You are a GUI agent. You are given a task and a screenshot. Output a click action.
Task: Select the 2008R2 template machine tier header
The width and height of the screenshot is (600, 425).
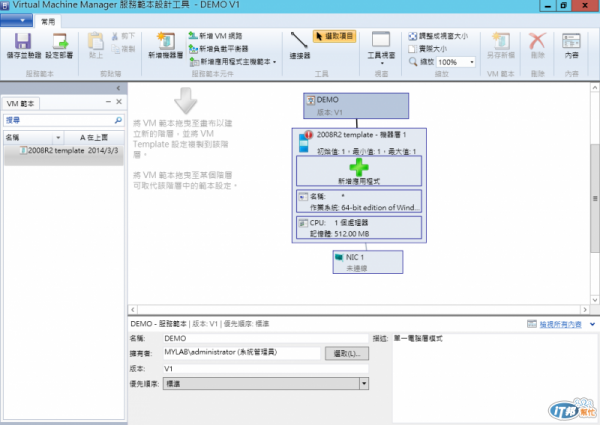362,135
